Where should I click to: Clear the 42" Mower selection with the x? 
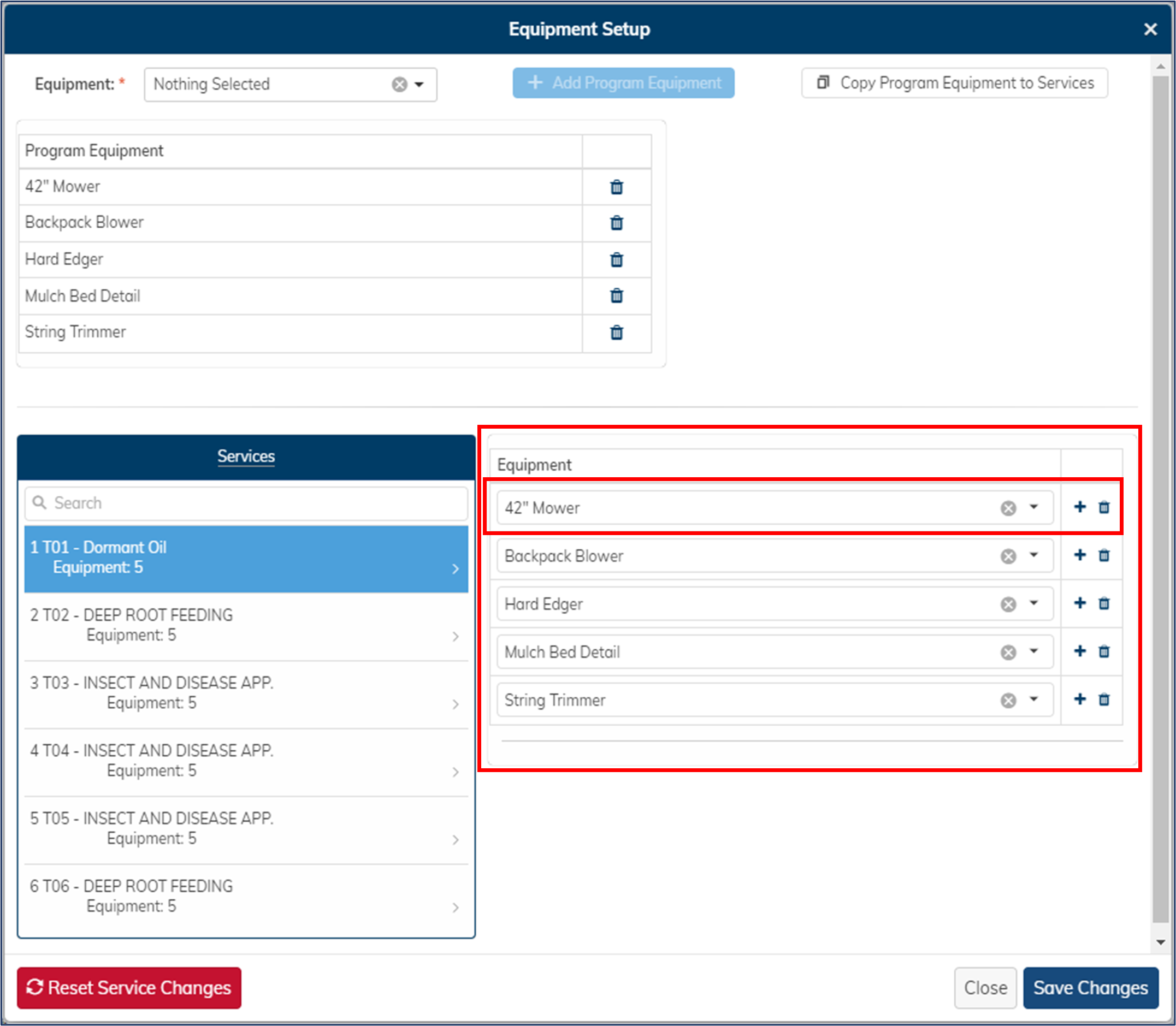[x=1008, y=507]
